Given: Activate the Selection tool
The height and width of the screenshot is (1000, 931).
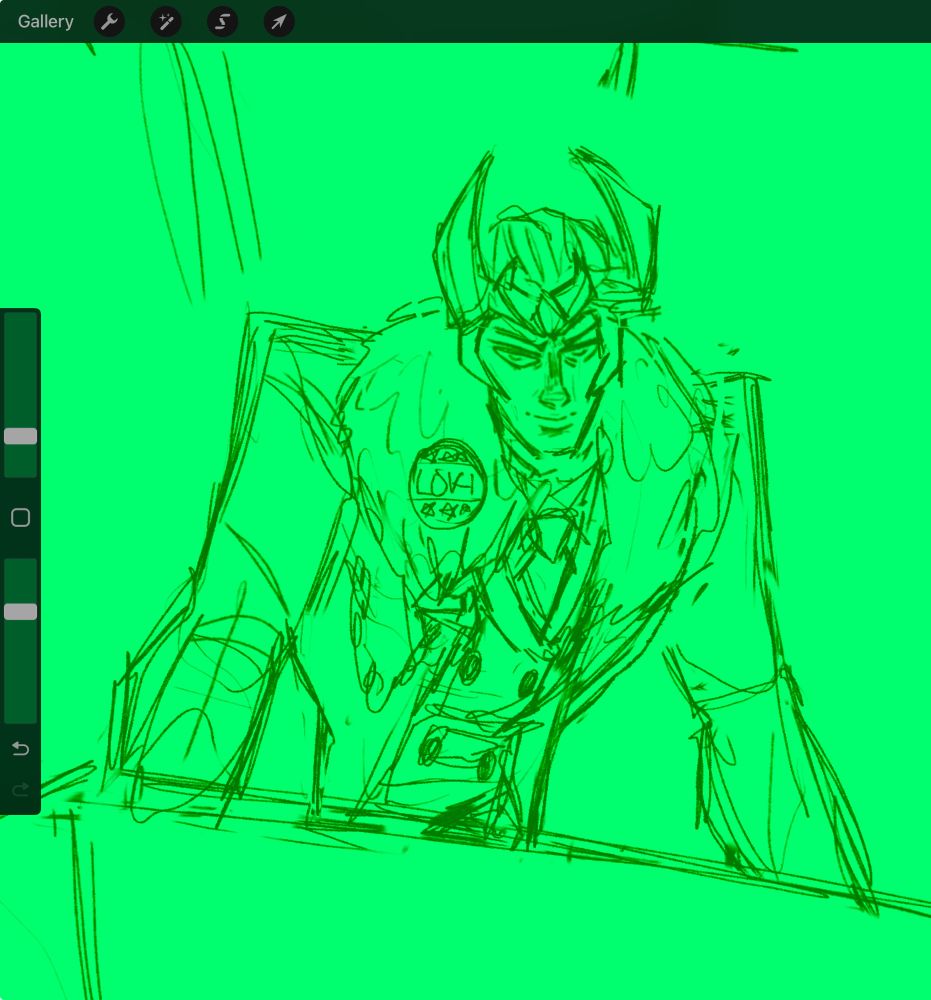Looking at the screenshot, I should (x=223, y=22).
